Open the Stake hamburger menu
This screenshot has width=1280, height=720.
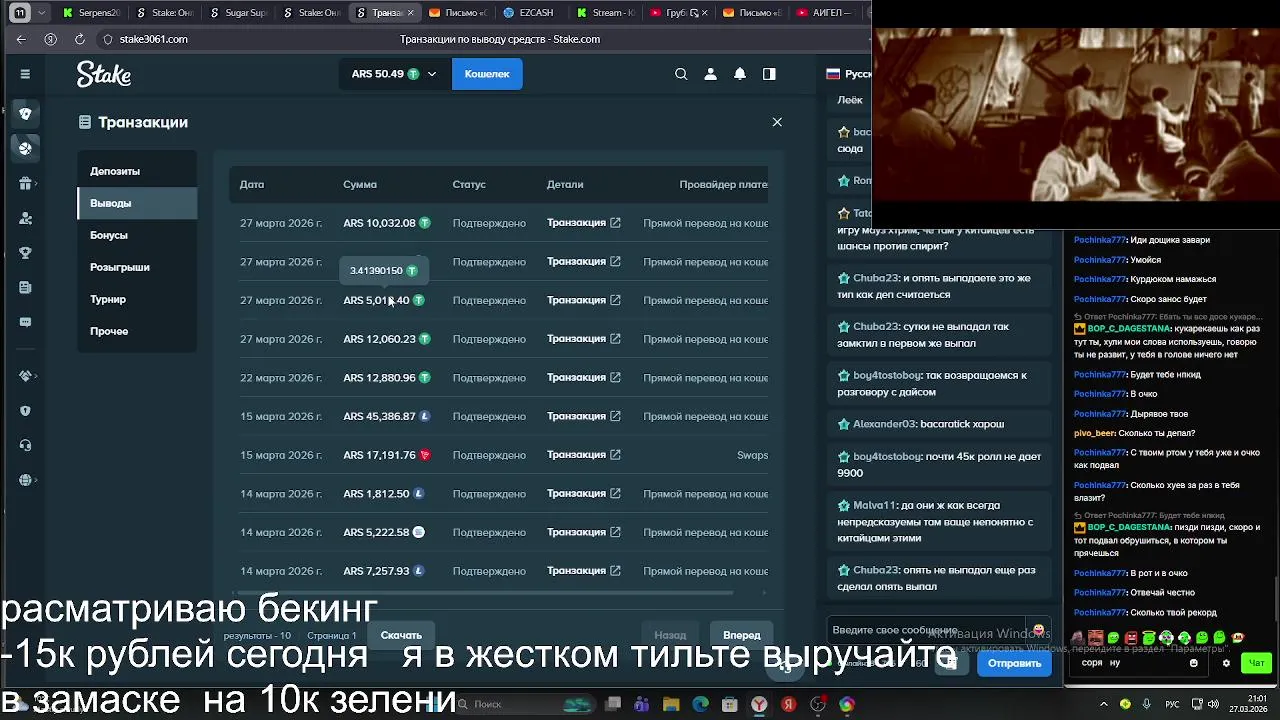25,74
